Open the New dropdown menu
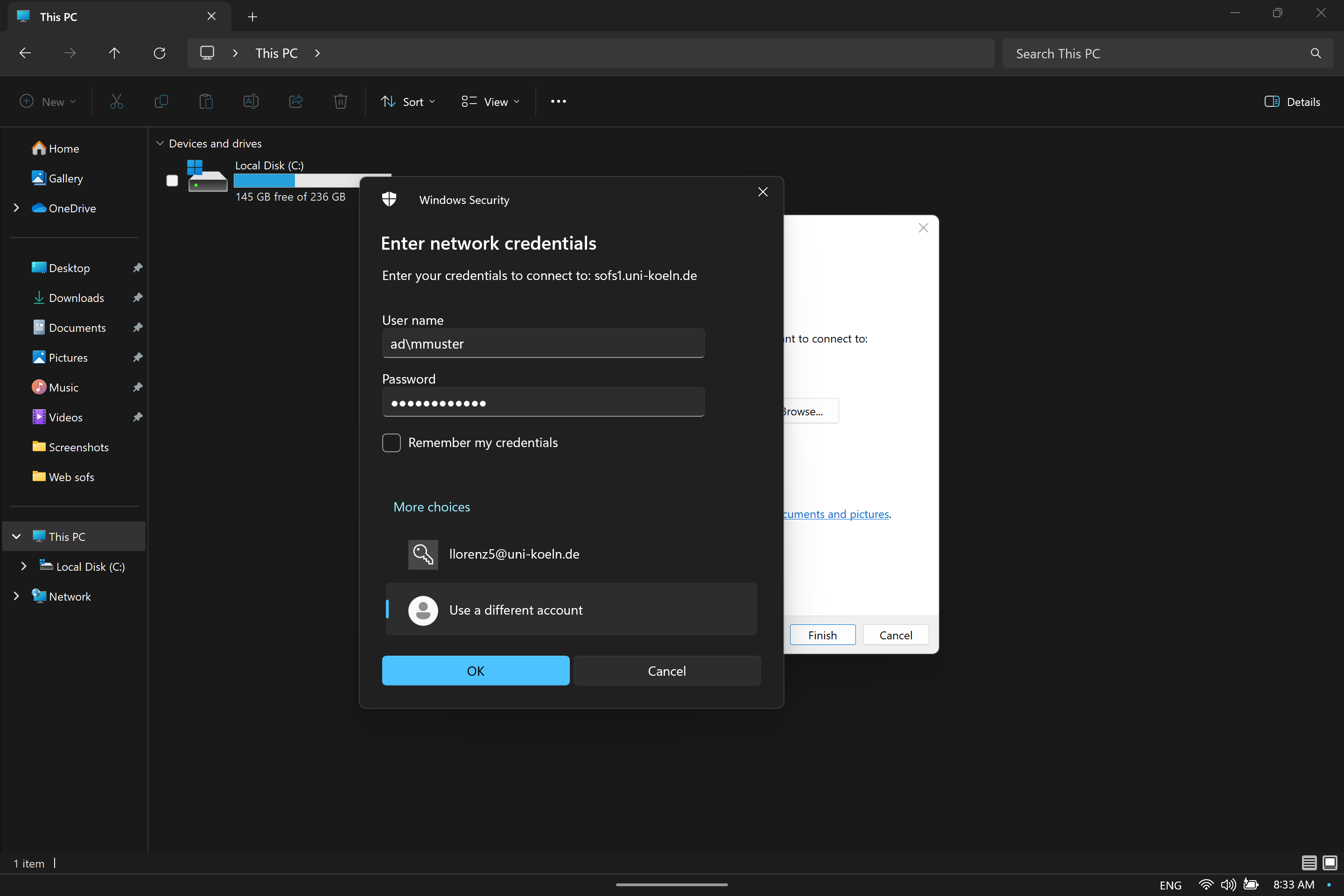This screenshot has height=896, width=1344. 48,102
